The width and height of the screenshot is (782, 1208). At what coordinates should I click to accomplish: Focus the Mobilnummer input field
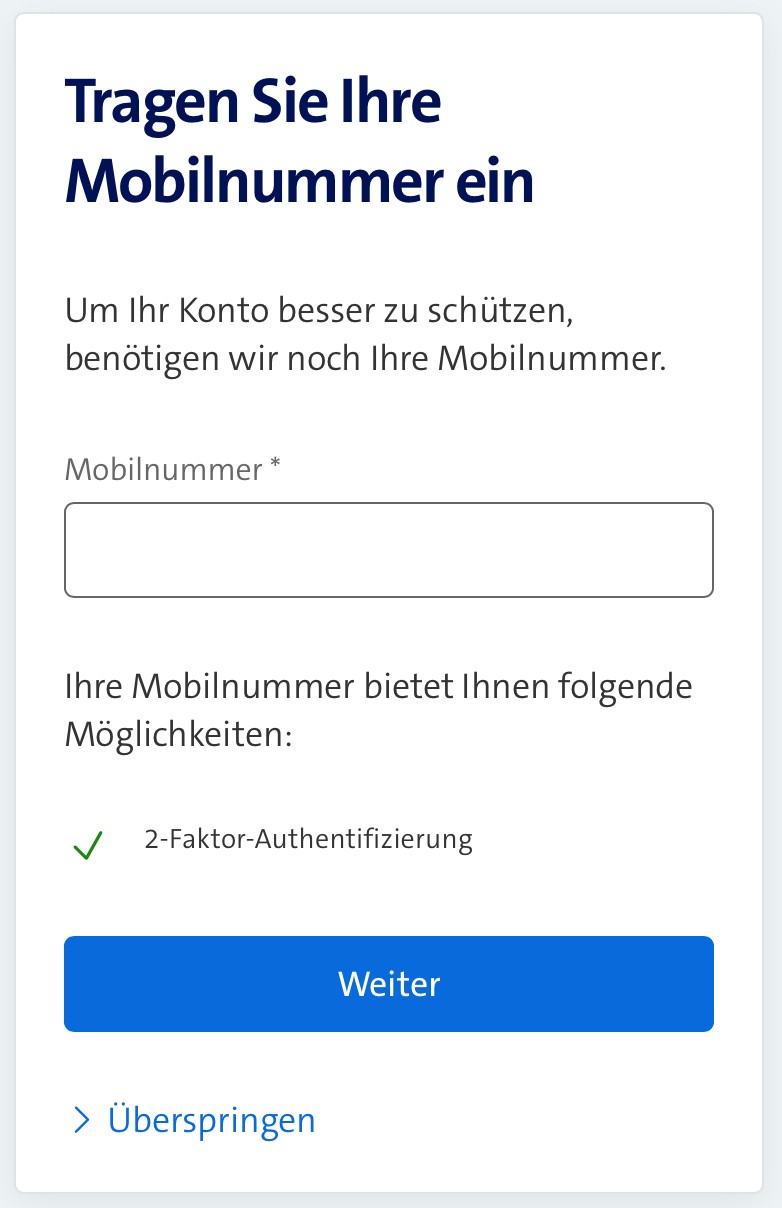point(389,550)
